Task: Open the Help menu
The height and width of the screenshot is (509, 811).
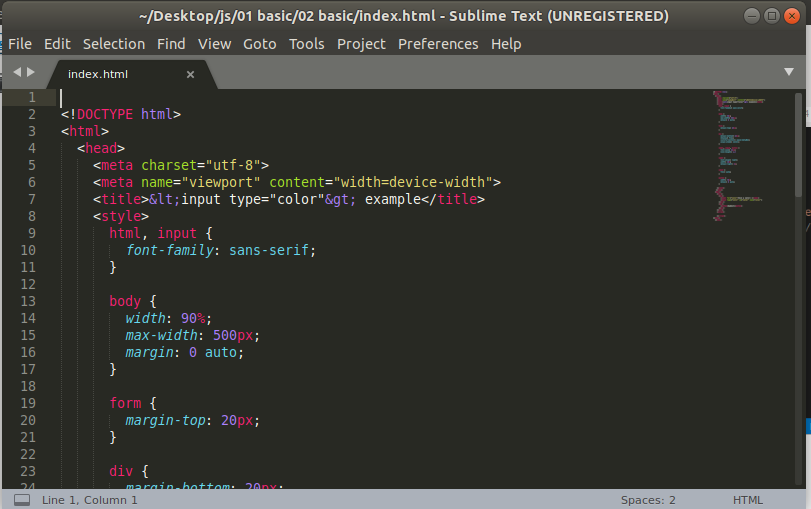Action: click(x=506, y=44)
